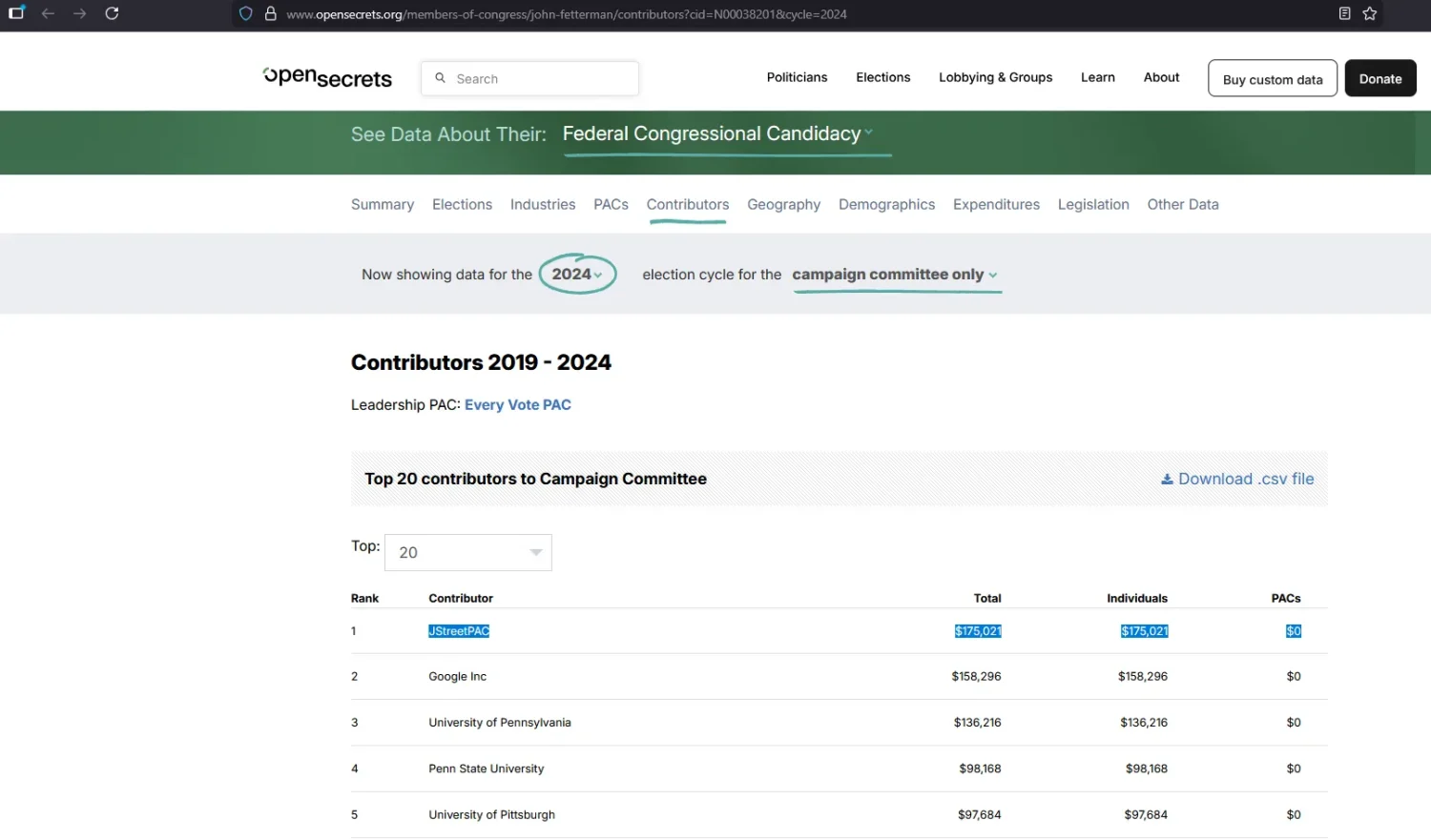
Task: Open the tab overview icon in browser toolbar
Action: pos(16,13)
